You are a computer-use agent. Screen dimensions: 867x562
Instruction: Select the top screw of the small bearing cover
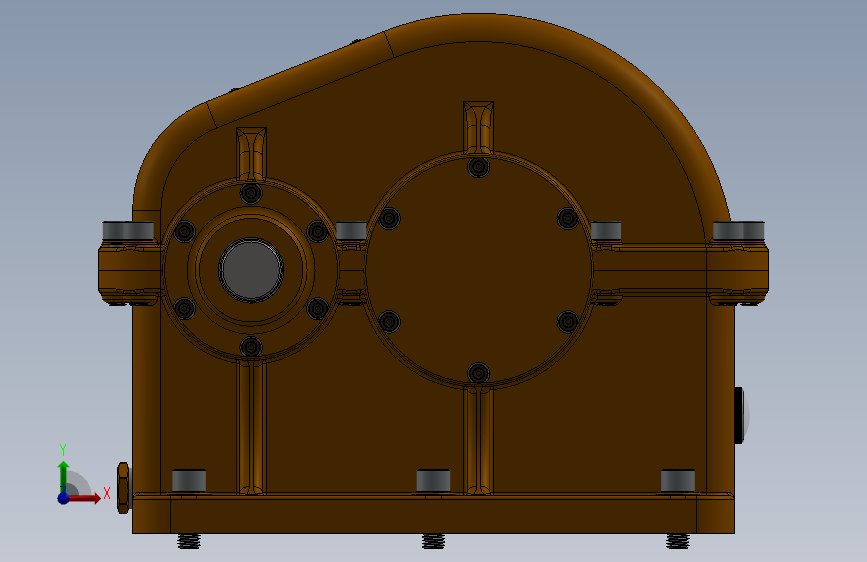coord(251,193)
